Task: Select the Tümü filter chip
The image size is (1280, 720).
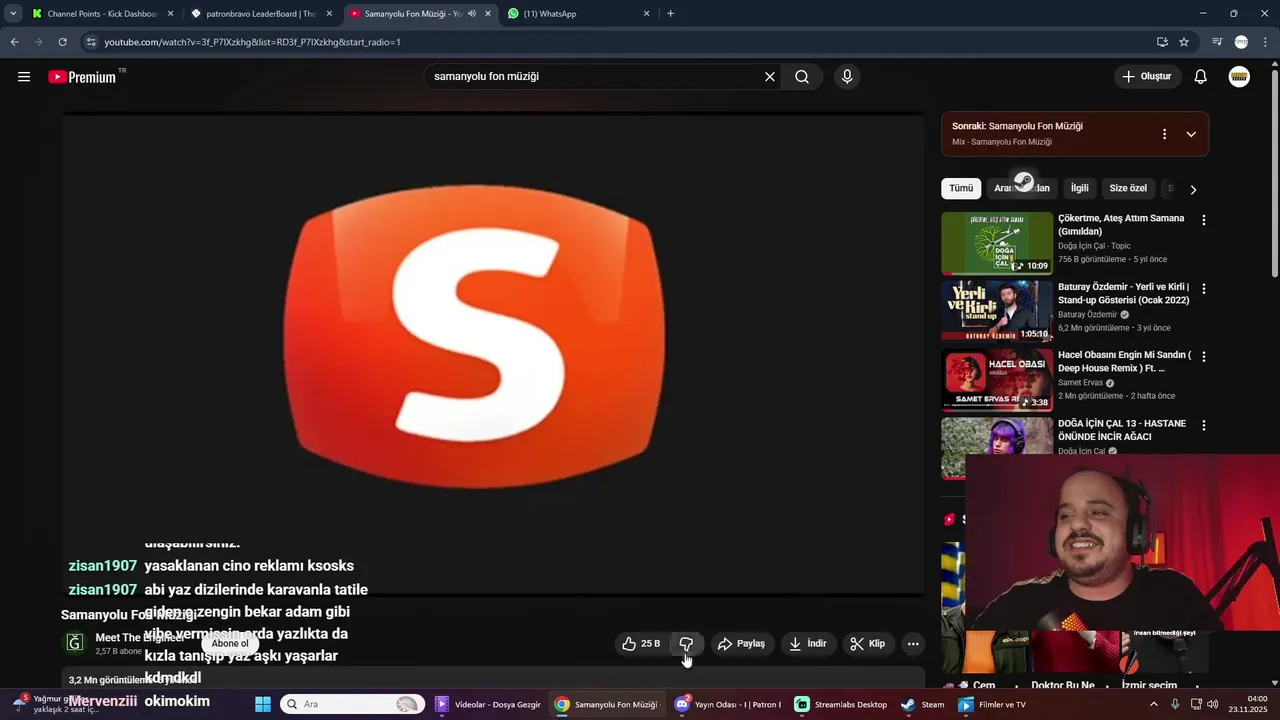Action: pyautogui.click(x=961, y=188)
